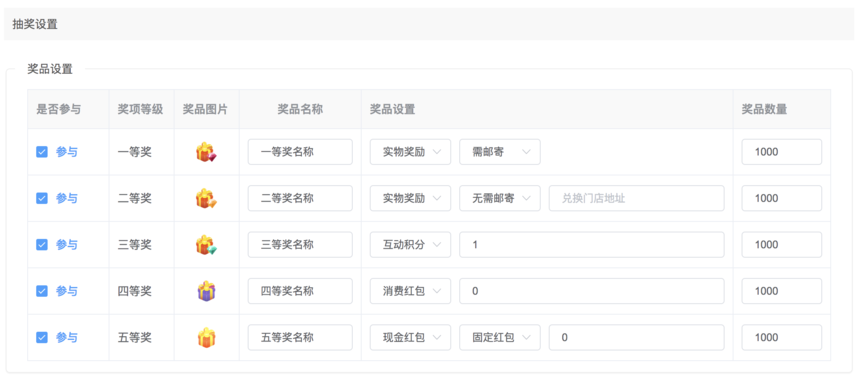Open the 无需邮寄 shipping dropdown
This screenshot has width=860, height=381.
coord(500,198)
